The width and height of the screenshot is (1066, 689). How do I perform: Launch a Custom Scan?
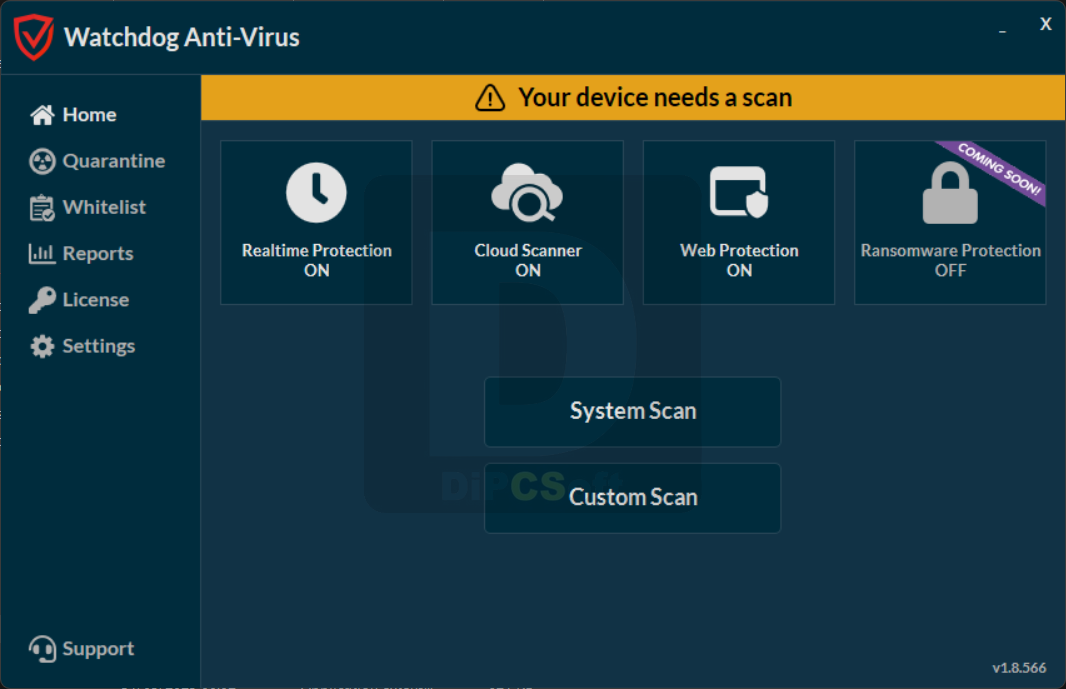tap(632, 498)
